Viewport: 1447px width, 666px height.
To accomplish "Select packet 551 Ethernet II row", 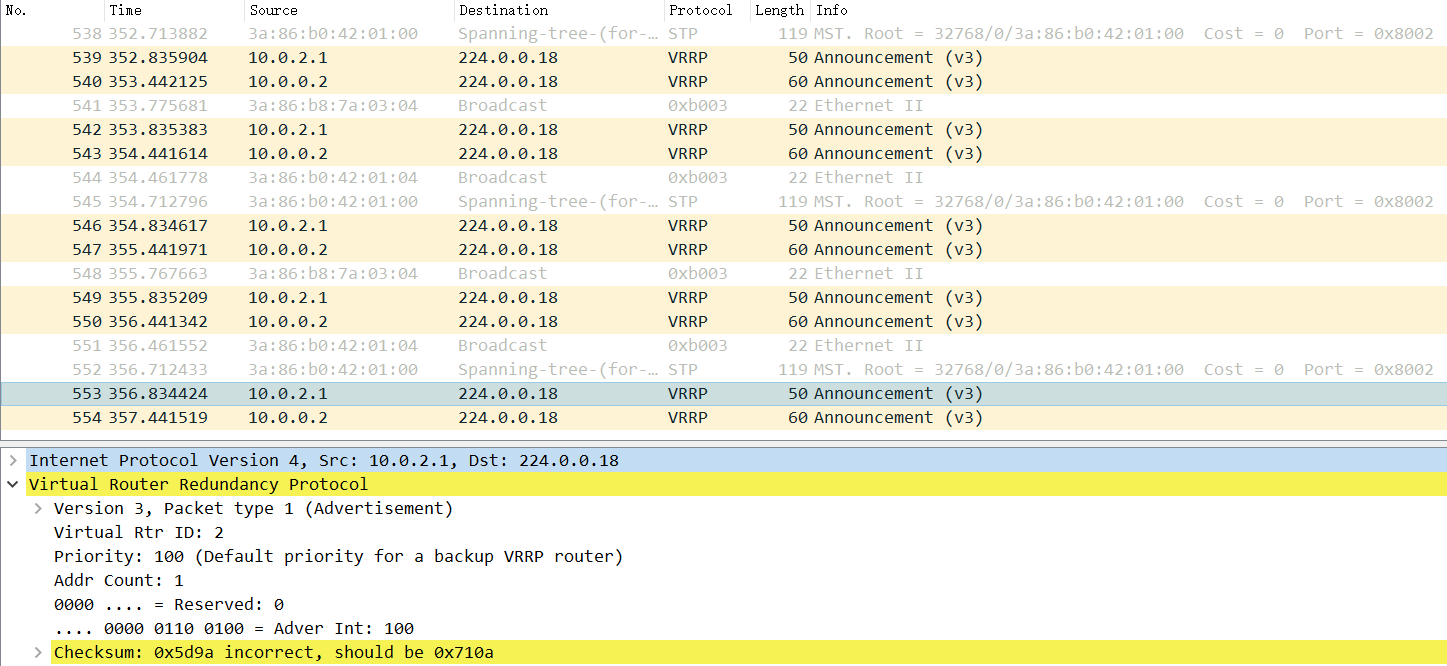I will (723, 345).
